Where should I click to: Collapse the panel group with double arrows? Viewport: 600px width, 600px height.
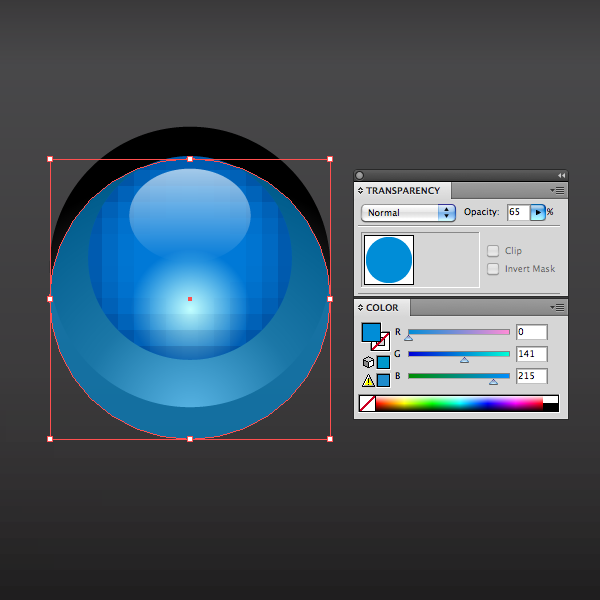point(561,176)
